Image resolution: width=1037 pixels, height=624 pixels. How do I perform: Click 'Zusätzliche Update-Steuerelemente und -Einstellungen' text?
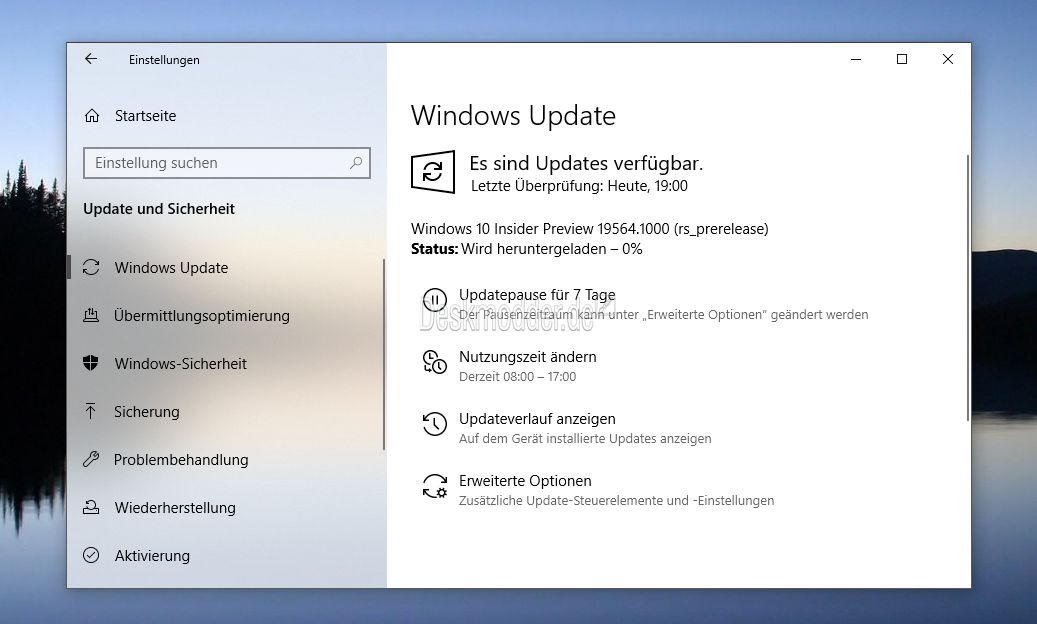point(616,500)
